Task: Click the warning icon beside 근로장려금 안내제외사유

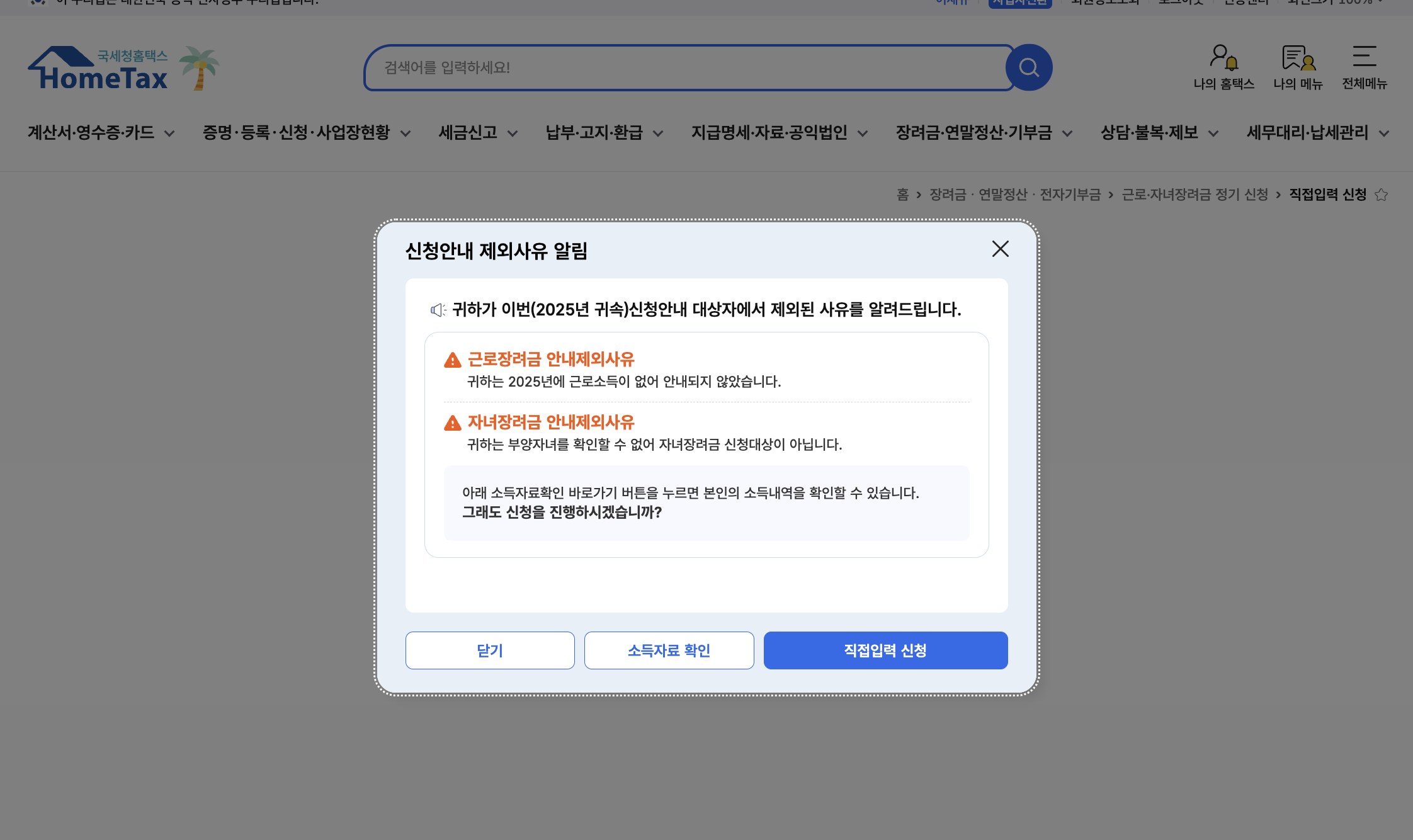Action: pyautogui.click(x=452, y=360)
